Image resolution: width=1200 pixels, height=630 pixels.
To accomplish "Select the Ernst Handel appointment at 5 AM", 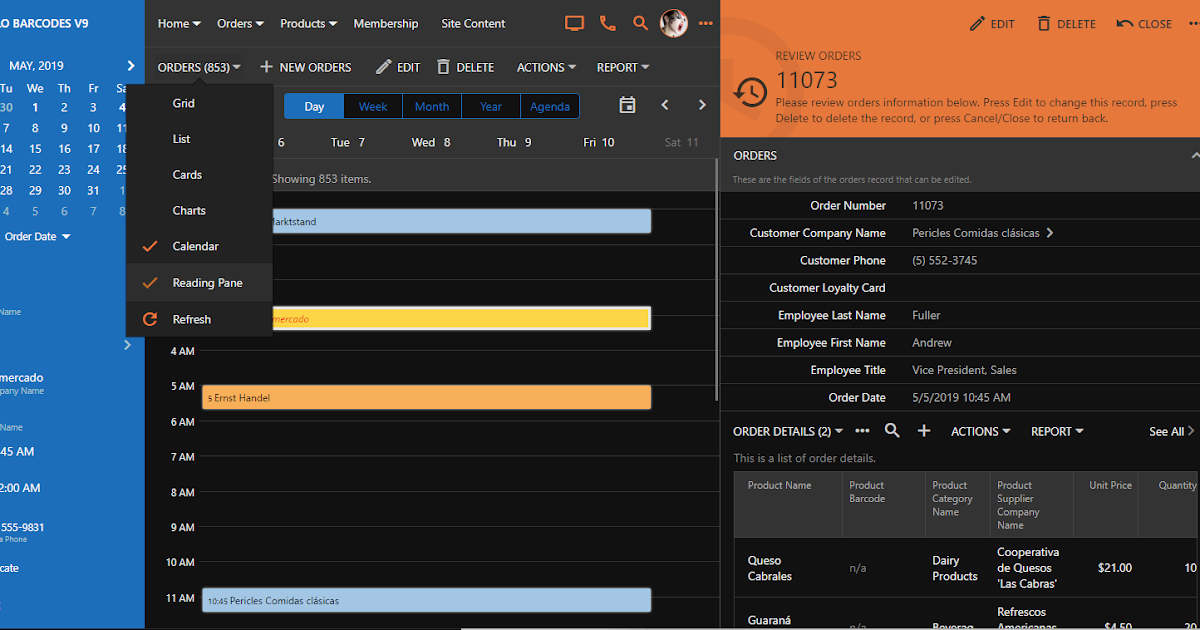I will (x=427, y=396).
